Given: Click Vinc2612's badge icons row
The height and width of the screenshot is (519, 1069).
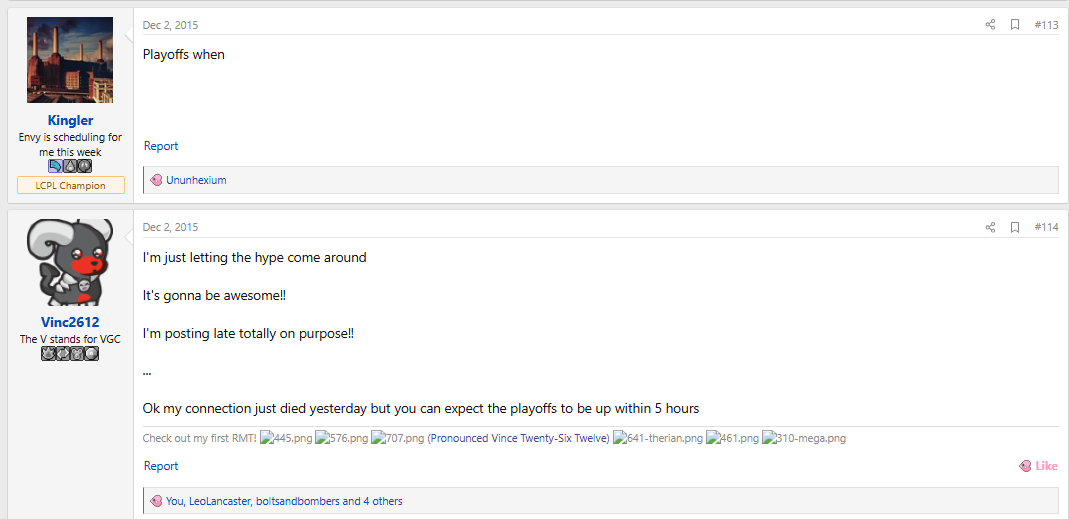Looking at the screenshot, I should click(x=70, y=353).
